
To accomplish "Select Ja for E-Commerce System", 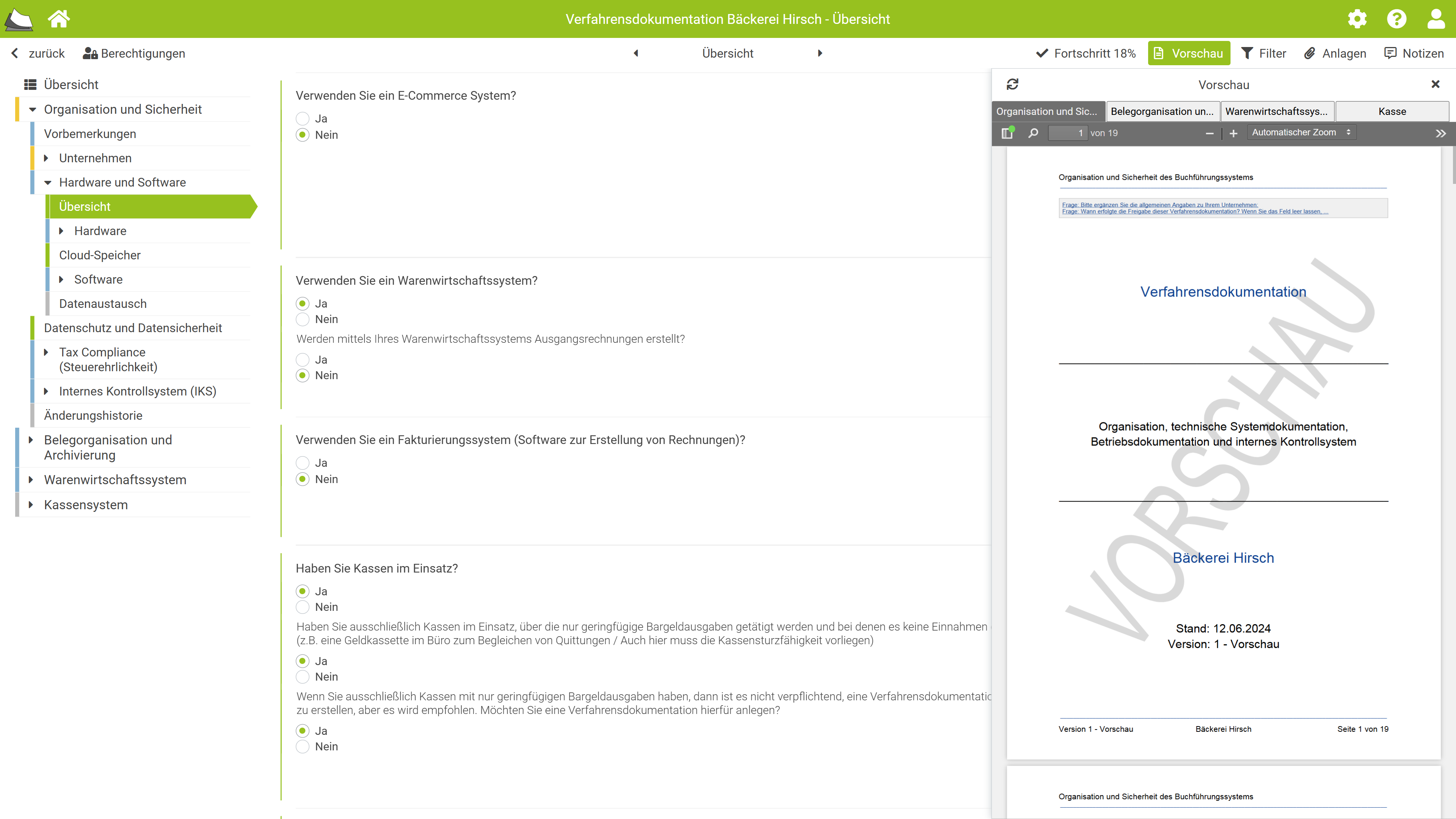I will tap(303, 119).
